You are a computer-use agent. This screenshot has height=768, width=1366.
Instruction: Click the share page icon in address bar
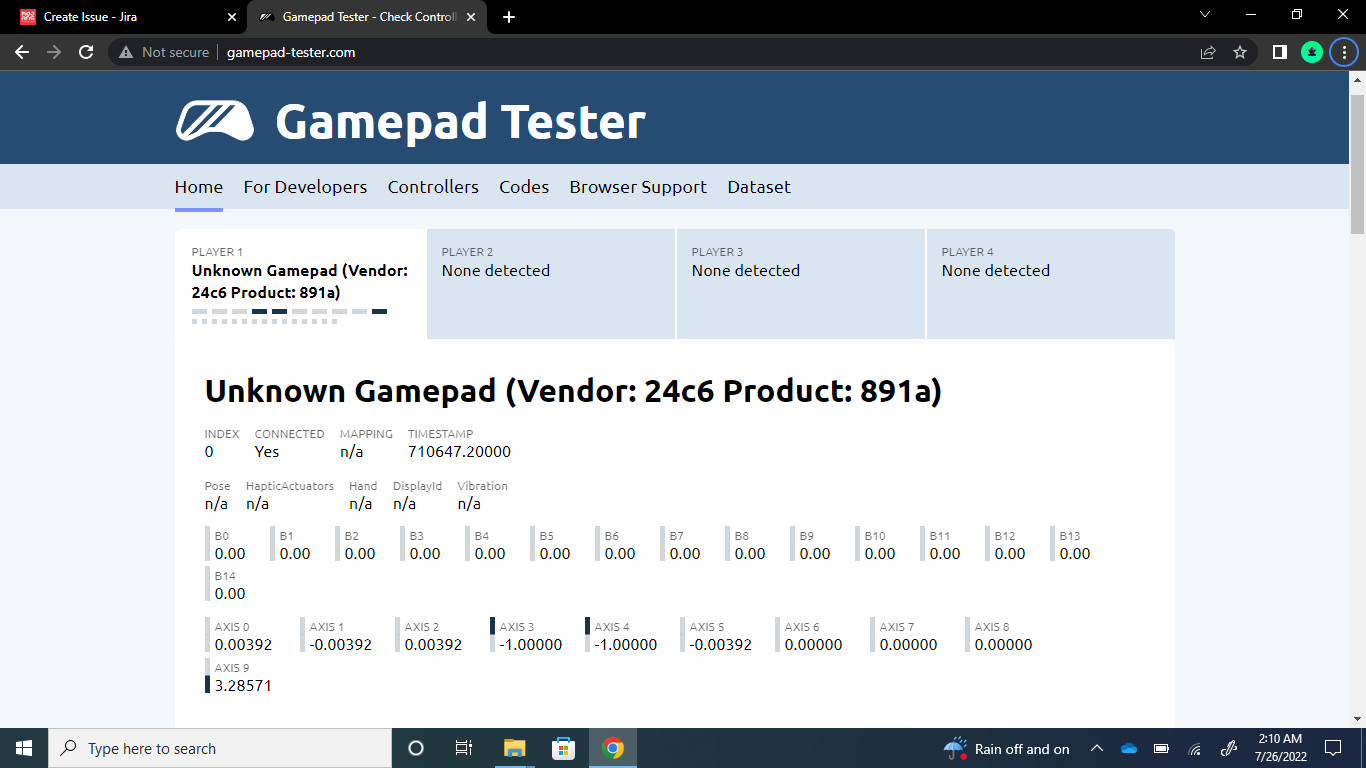[x=1208, y=52]
